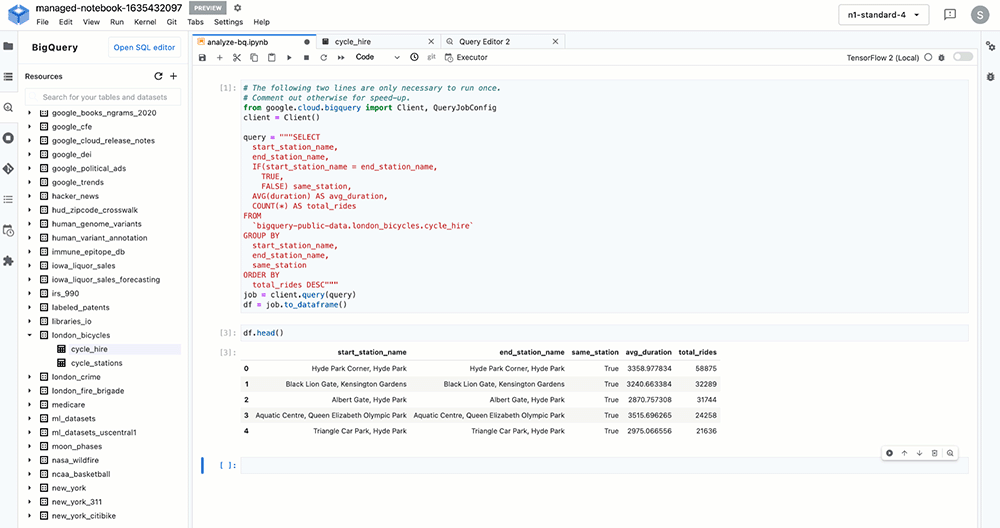
Task: Click the empty code cell input
Action: 604,466
